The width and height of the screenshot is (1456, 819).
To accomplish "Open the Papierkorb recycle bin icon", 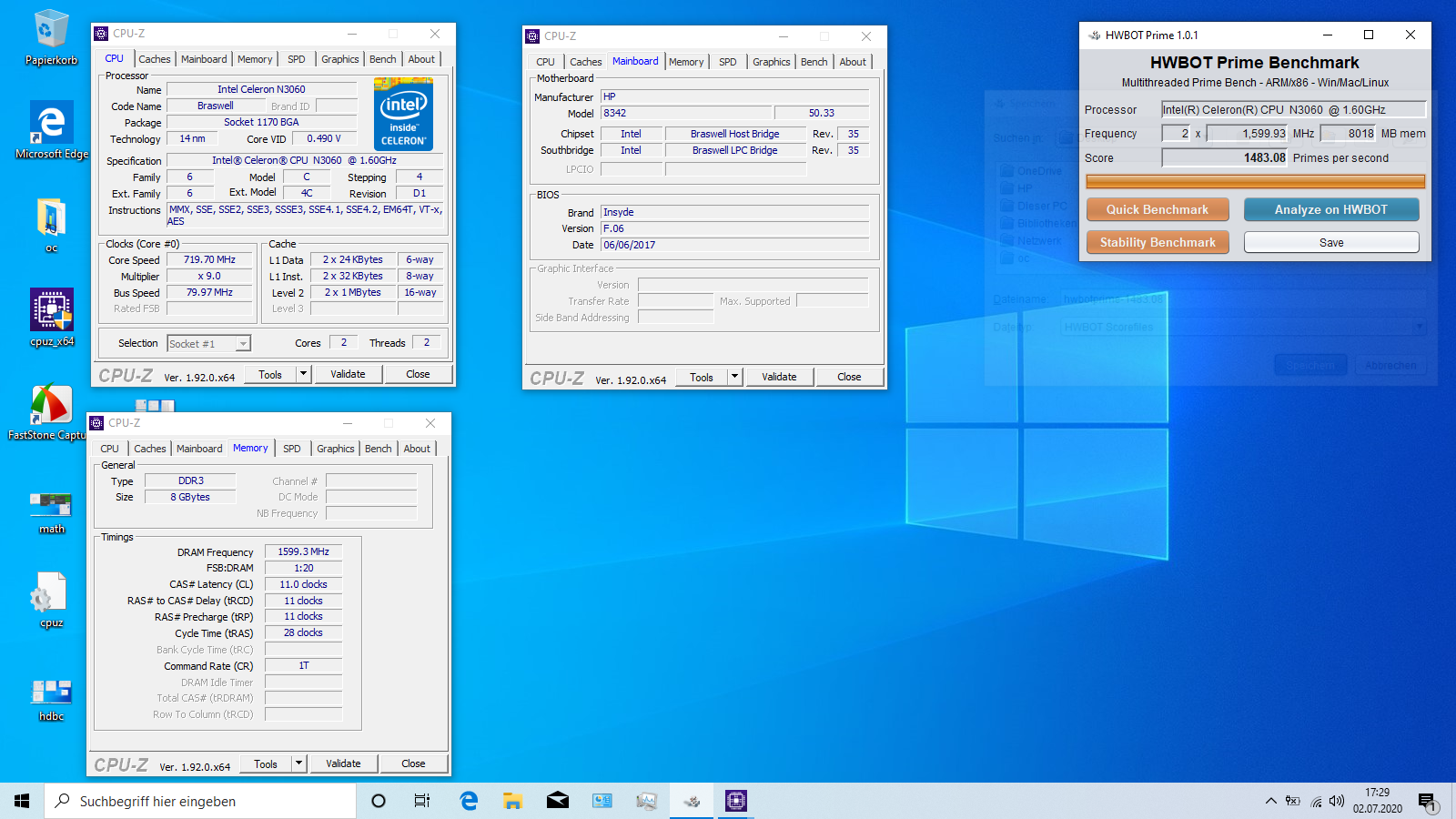I will (x=51, y=37).
